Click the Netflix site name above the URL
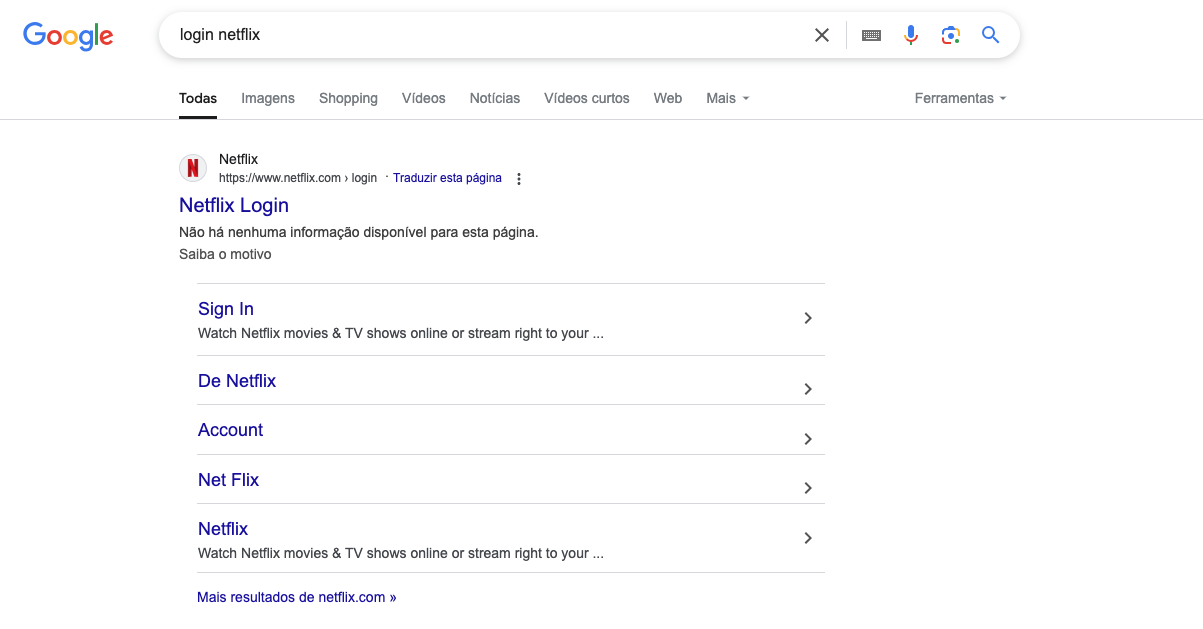Image resolution: width=1203 pixels, height=629 pixels. (x=238, y=159)
